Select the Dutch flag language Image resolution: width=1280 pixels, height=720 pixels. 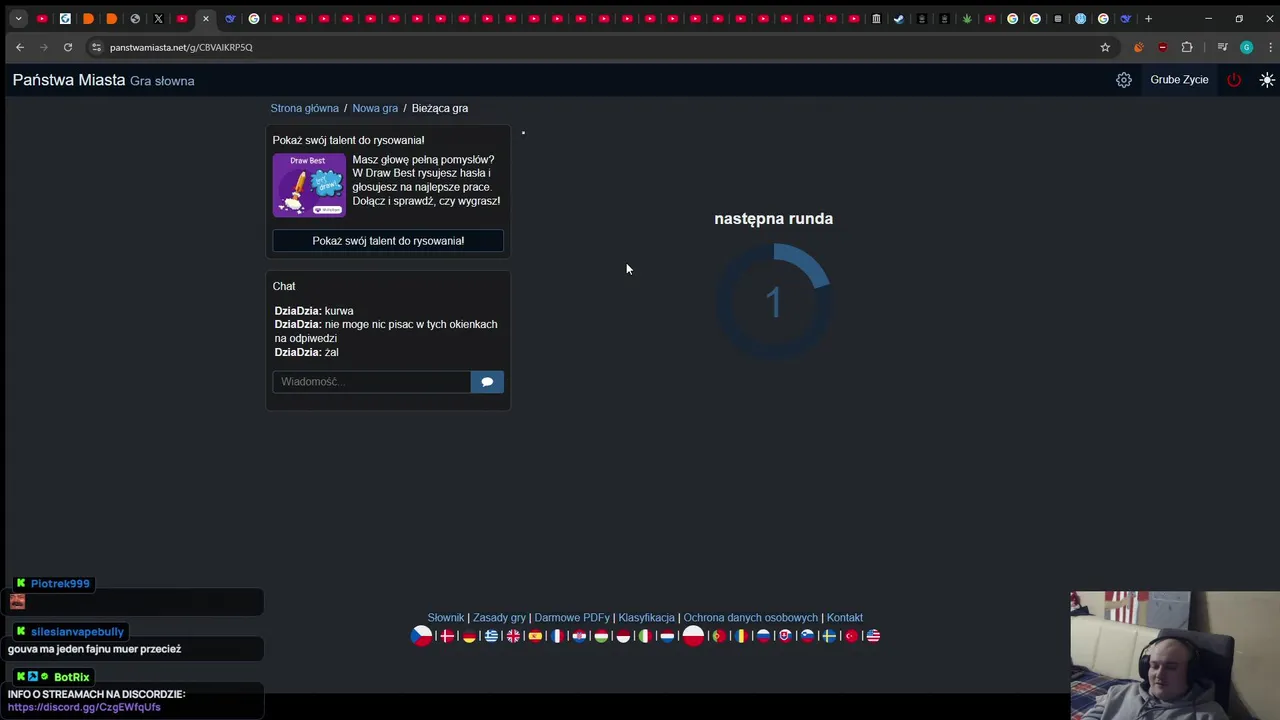point(667,636)
